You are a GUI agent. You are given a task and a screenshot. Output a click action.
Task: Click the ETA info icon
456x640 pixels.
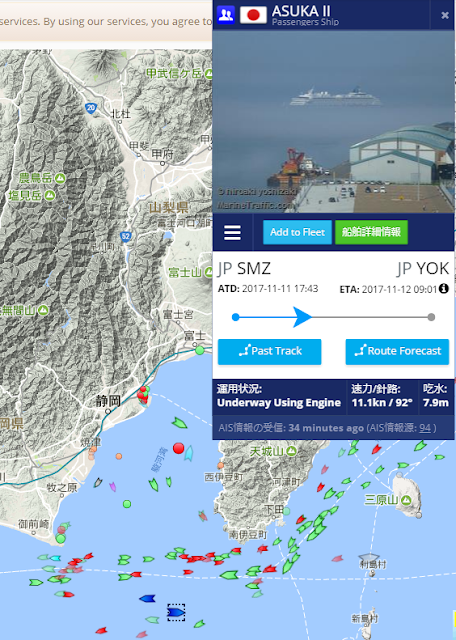pyautogui.click(x=444, y=289)
